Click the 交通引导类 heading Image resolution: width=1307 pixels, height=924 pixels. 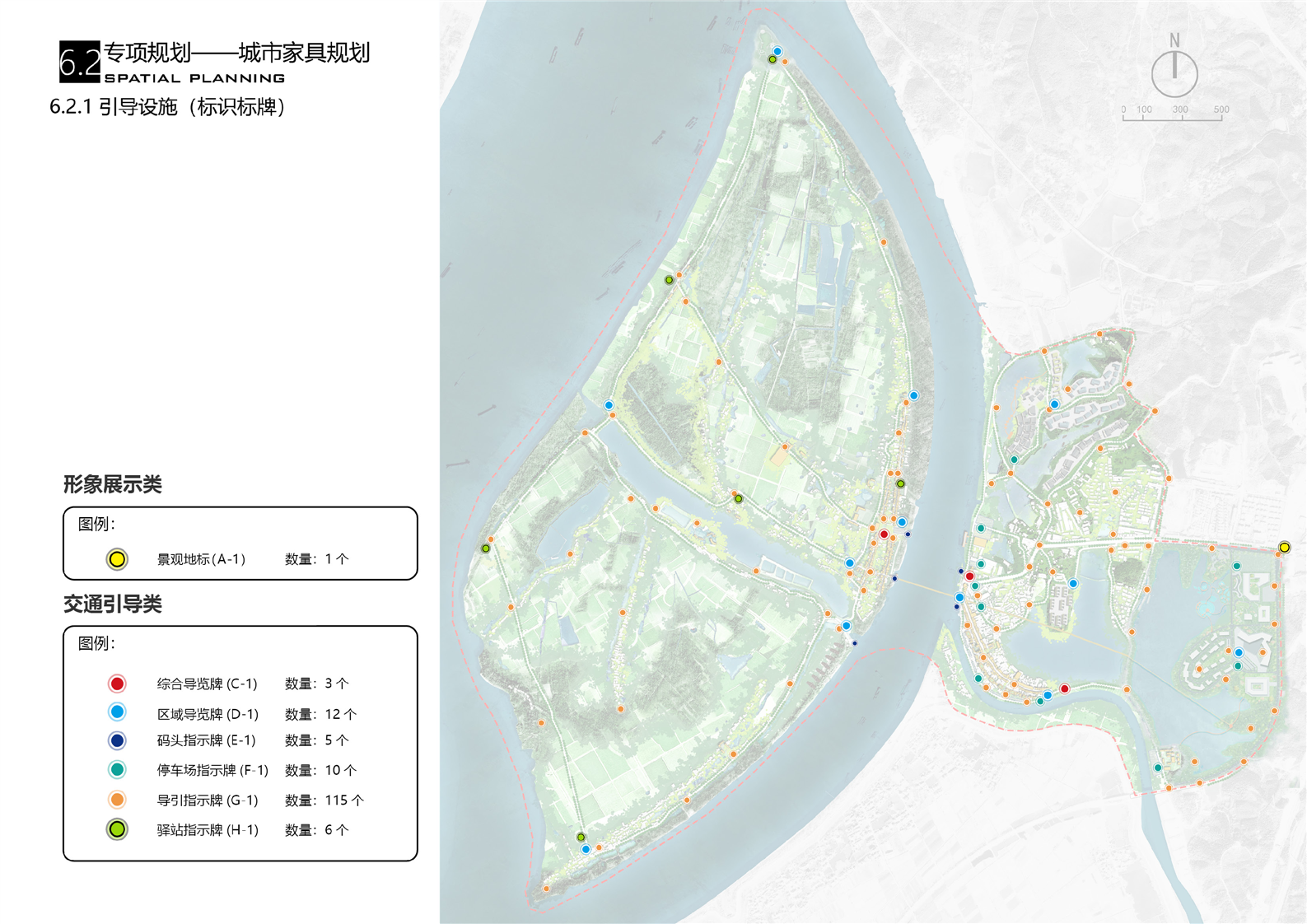click(x=113, y=604)
